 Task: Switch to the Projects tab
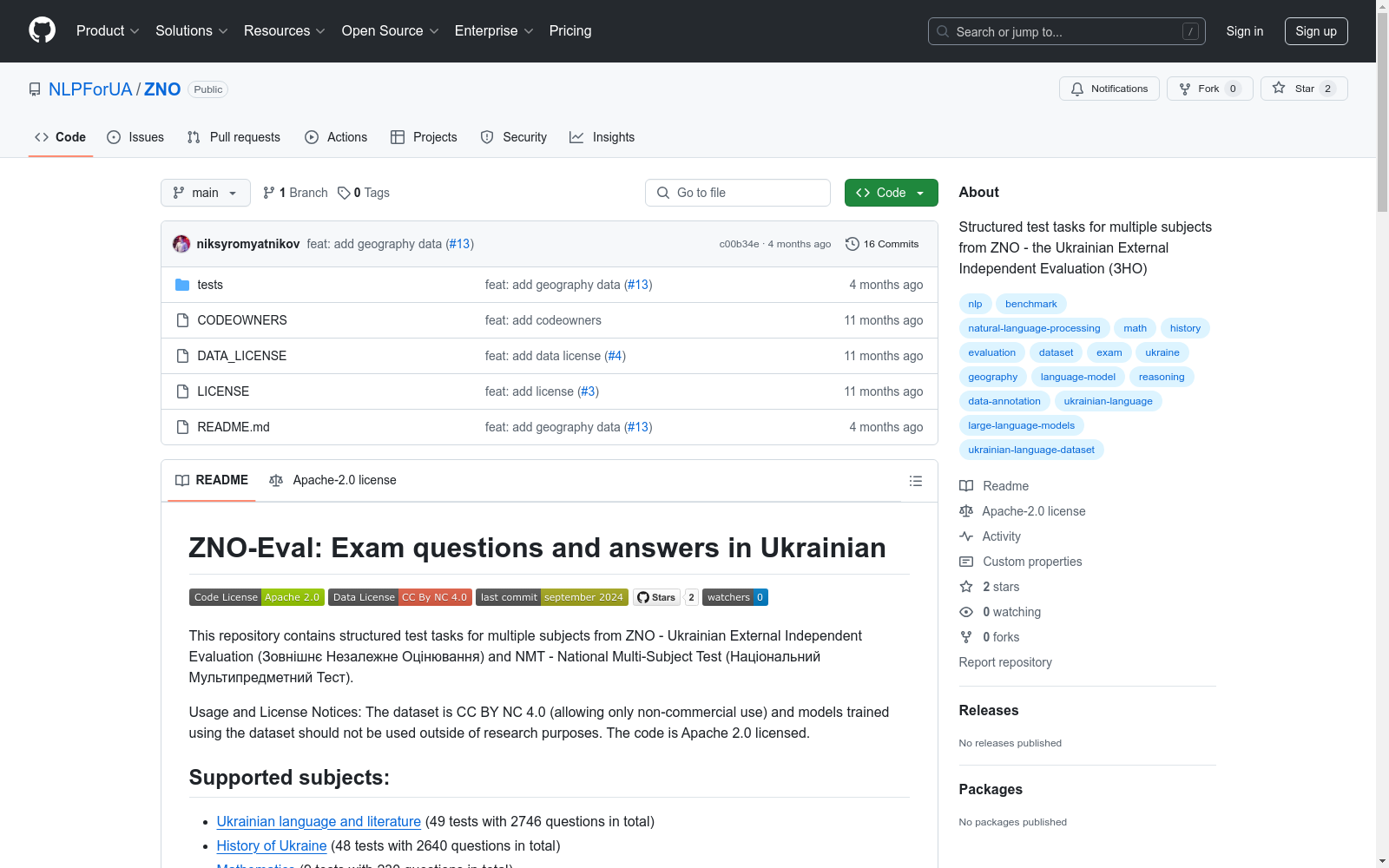(x=424, y=137)
